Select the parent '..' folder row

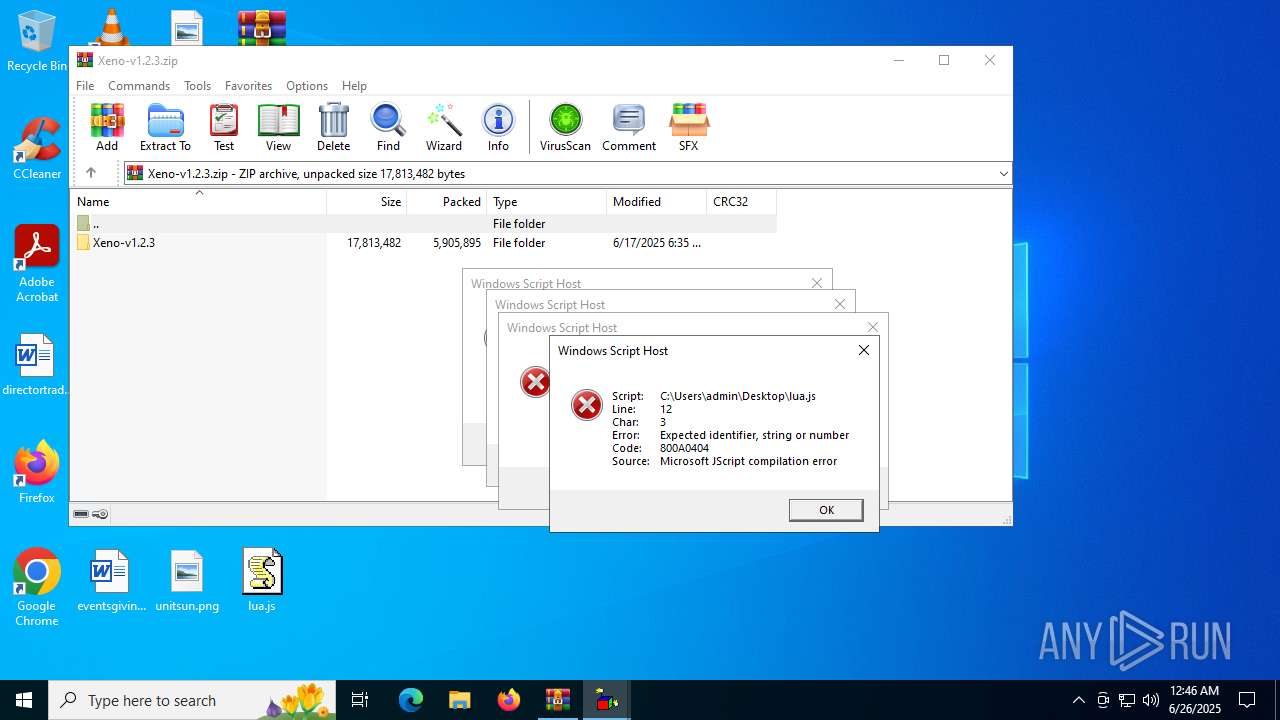[x=424, y=223]
